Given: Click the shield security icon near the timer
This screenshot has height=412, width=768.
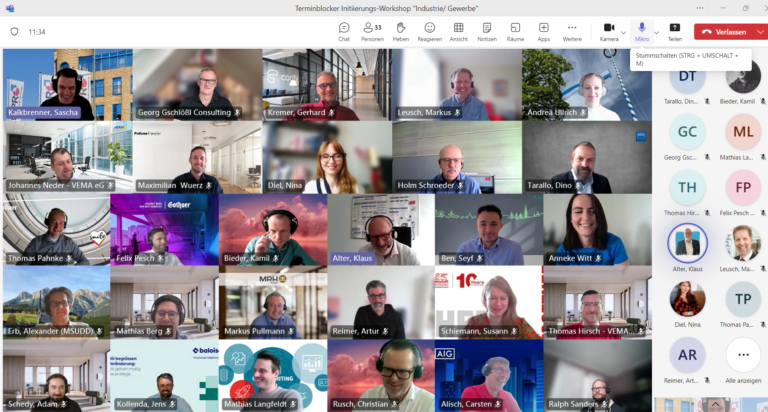Looking at the screenshot, I should coord(14,32).
